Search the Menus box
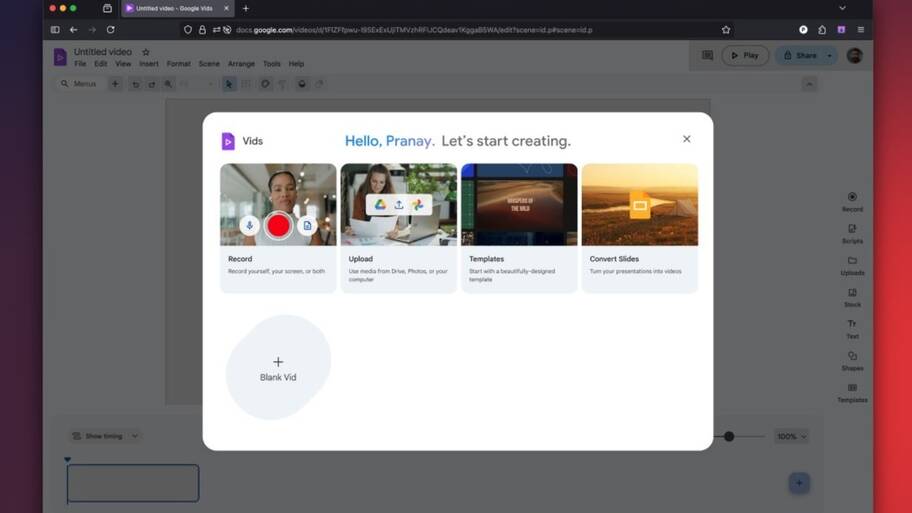This screenshot has height=513, width=912. (79, 84)
